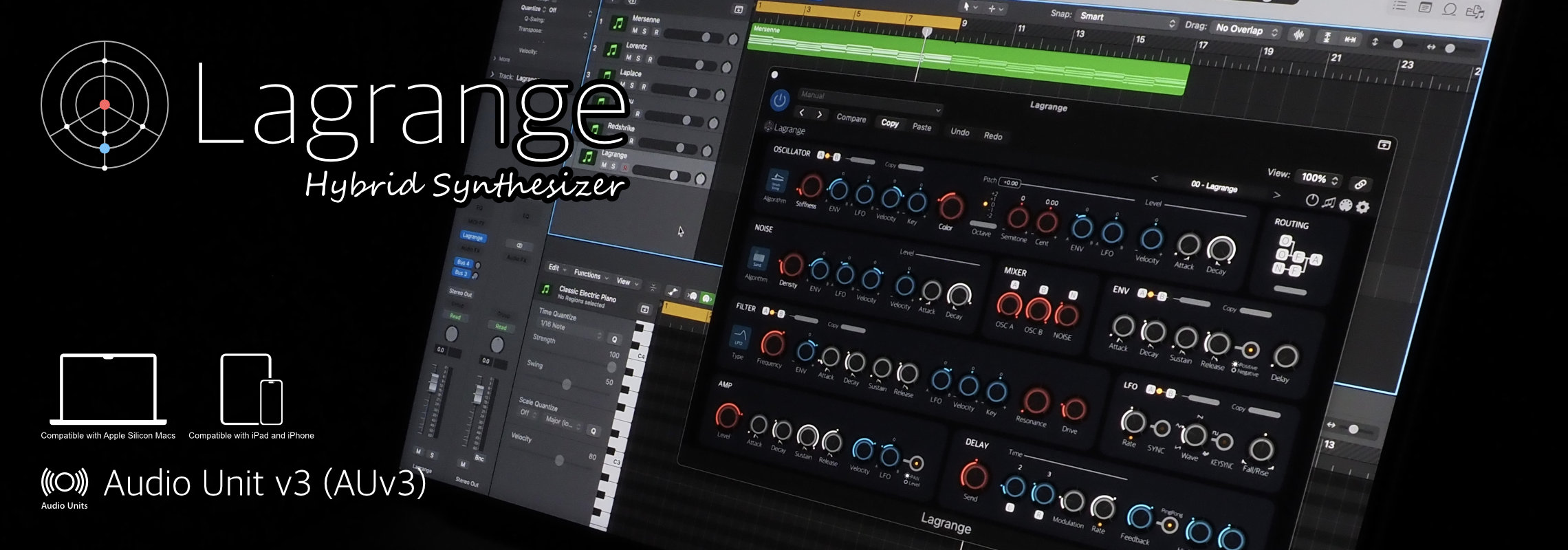The height and width of the screenshot is (550, 1568).
Task: Mute the Lorentz track
Action: pos(628,58)
